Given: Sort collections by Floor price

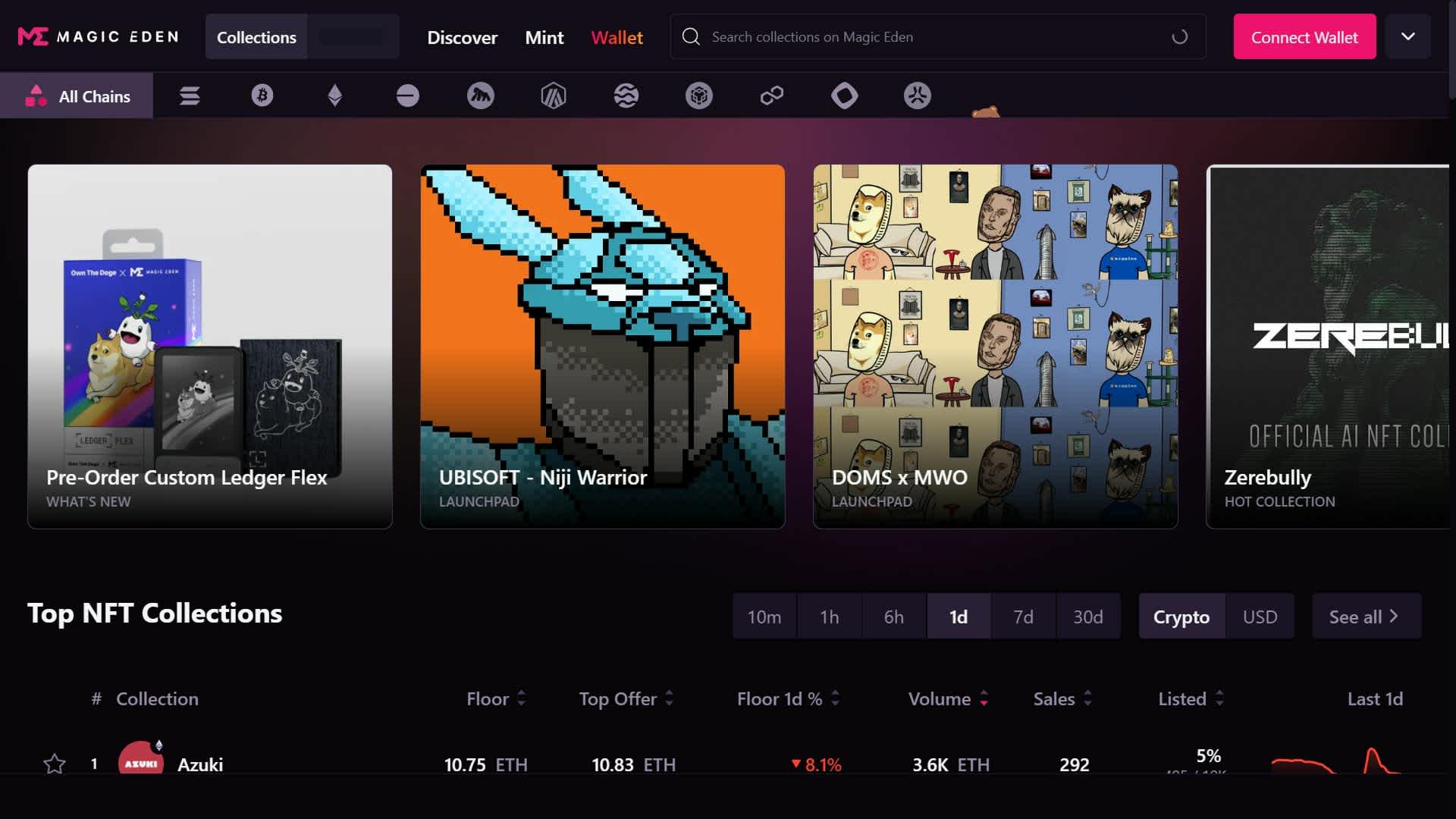Looking at the screenshot, I should pos(496,698).
